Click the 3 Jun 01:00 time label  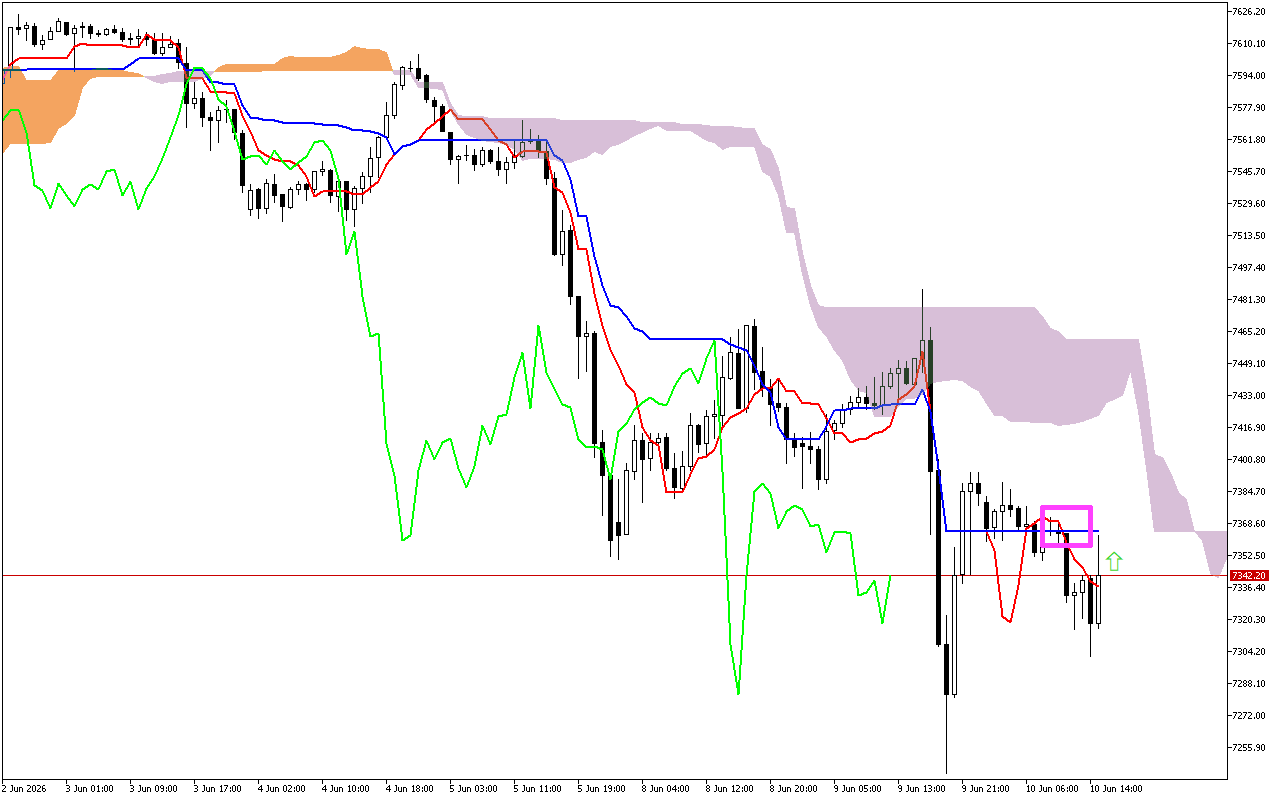coord(89,789)
